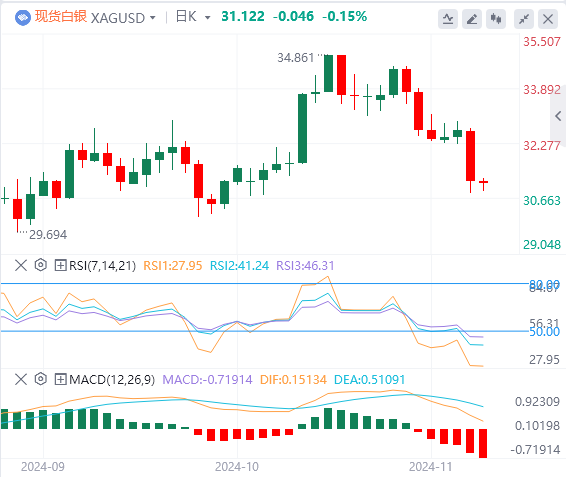Click the blue silver logo icon
This screenshot has width=566, height=477.
(x=23, y=17)
